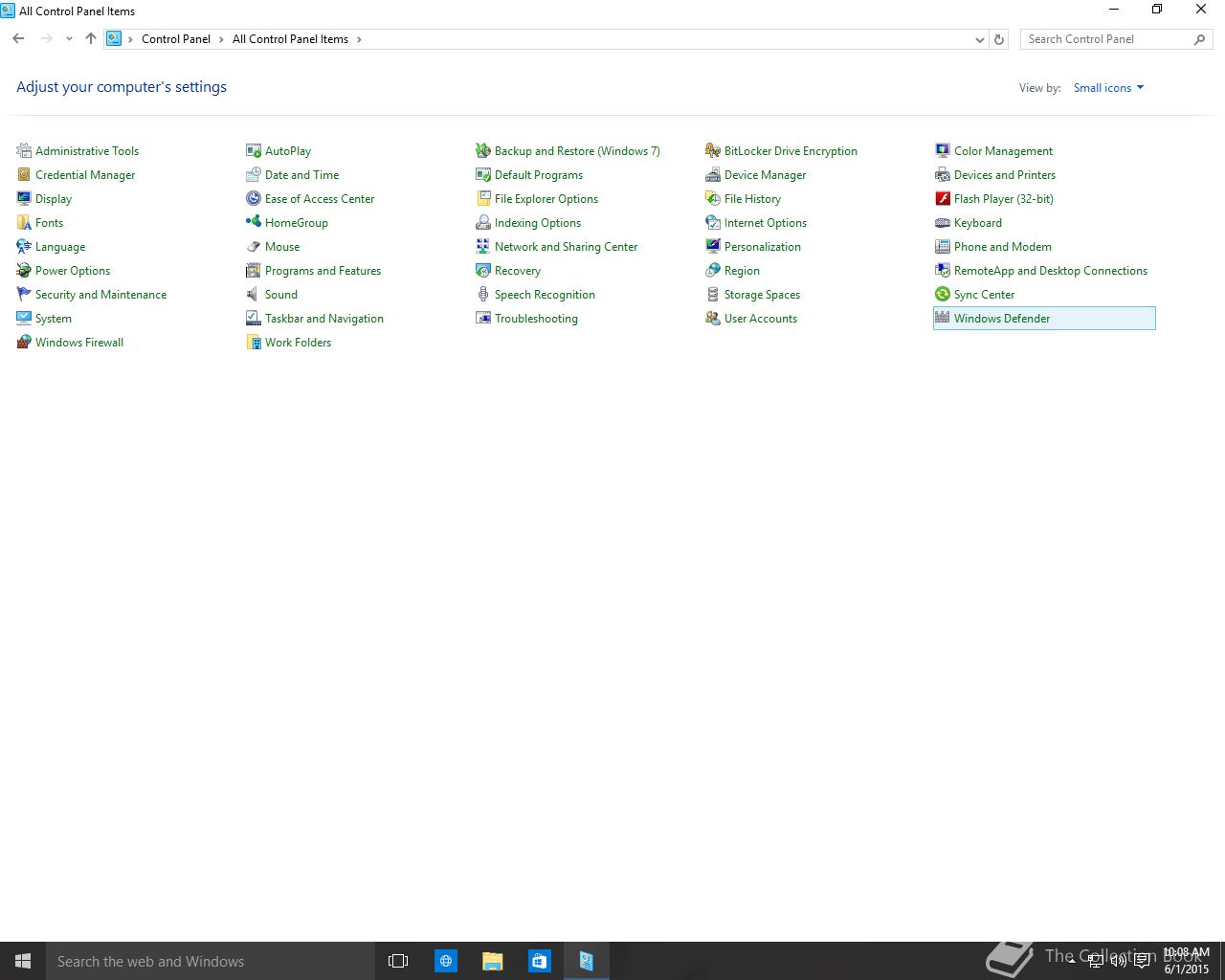This screenshot has height=980, width=1225.
Task: Open RemoteApp and Desktop Connections link
Action: click(1051, 271)
